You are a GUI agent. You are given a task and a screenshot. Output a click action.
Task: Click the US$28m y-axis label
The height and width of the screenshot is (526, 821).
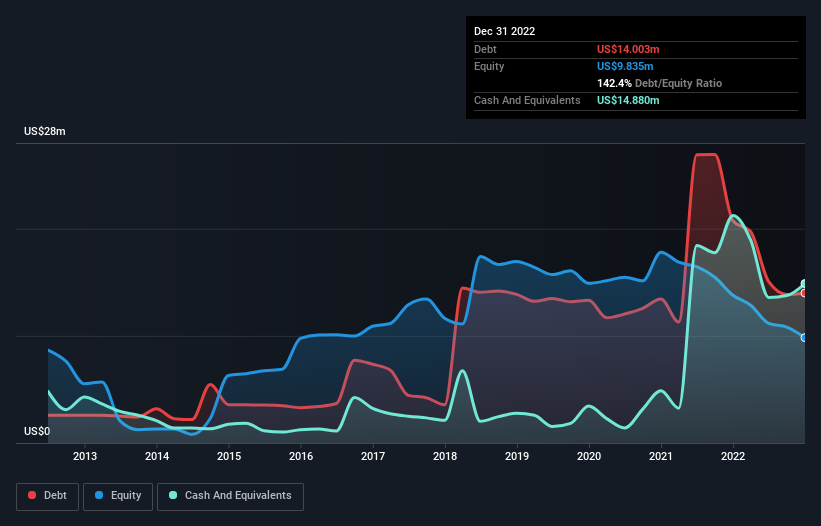coord(45,131)
